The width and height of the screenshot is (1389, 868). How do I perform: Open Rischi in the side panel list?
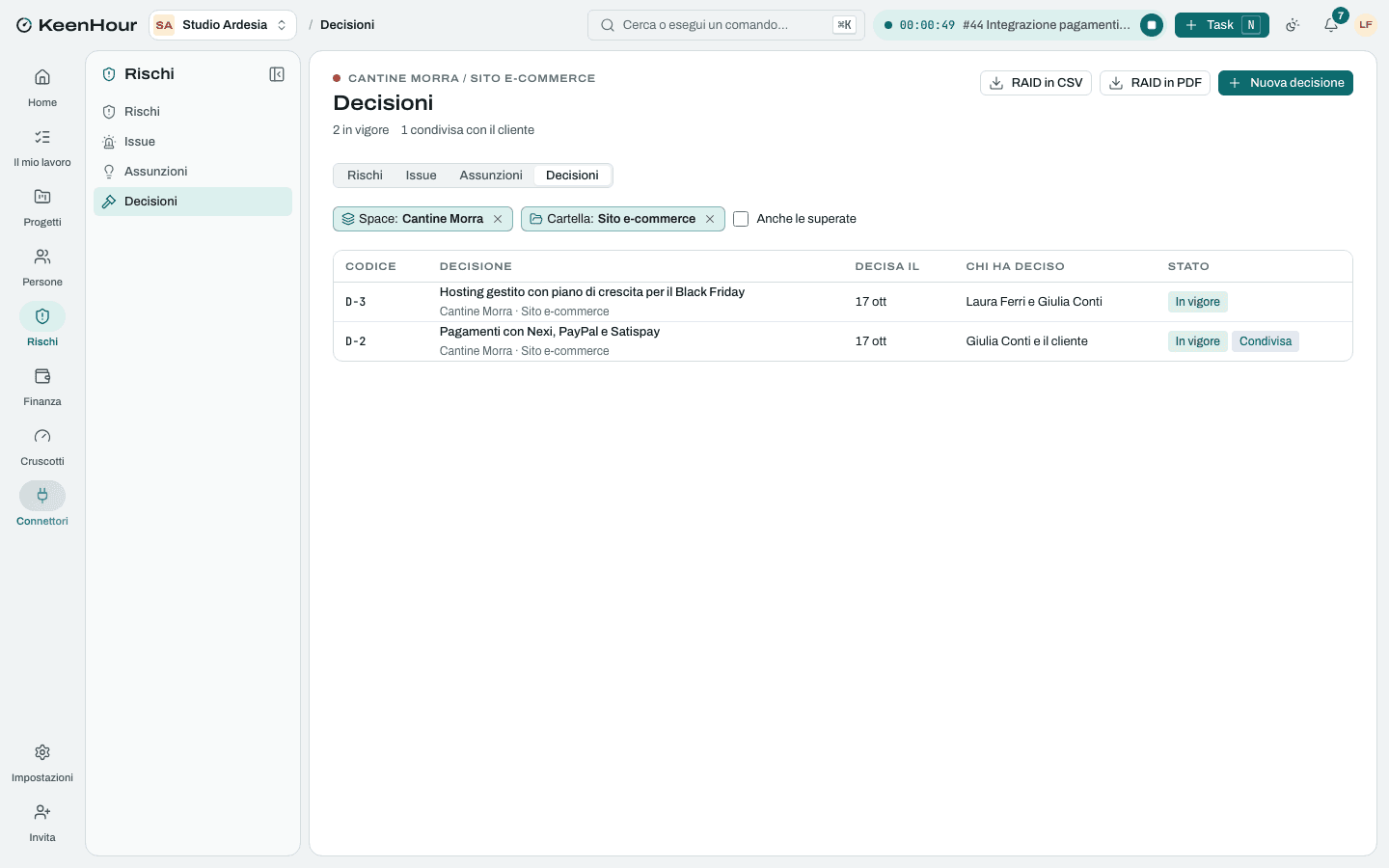coord(193,112)
